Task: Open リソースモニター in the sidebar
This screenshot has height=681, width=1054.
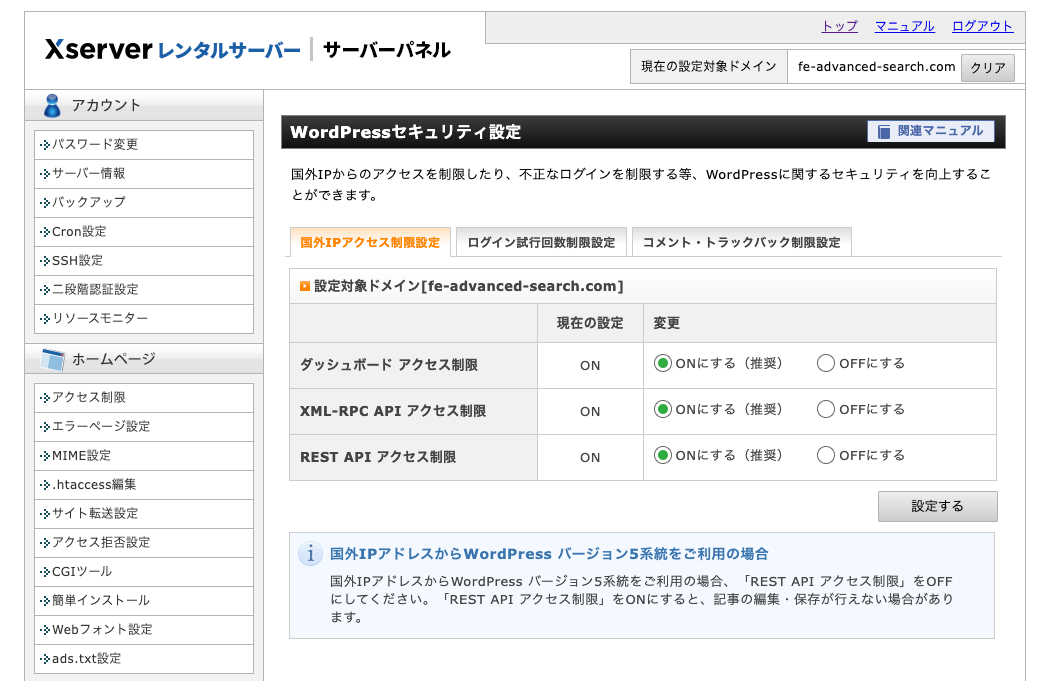Action: (x=144, y=318)
